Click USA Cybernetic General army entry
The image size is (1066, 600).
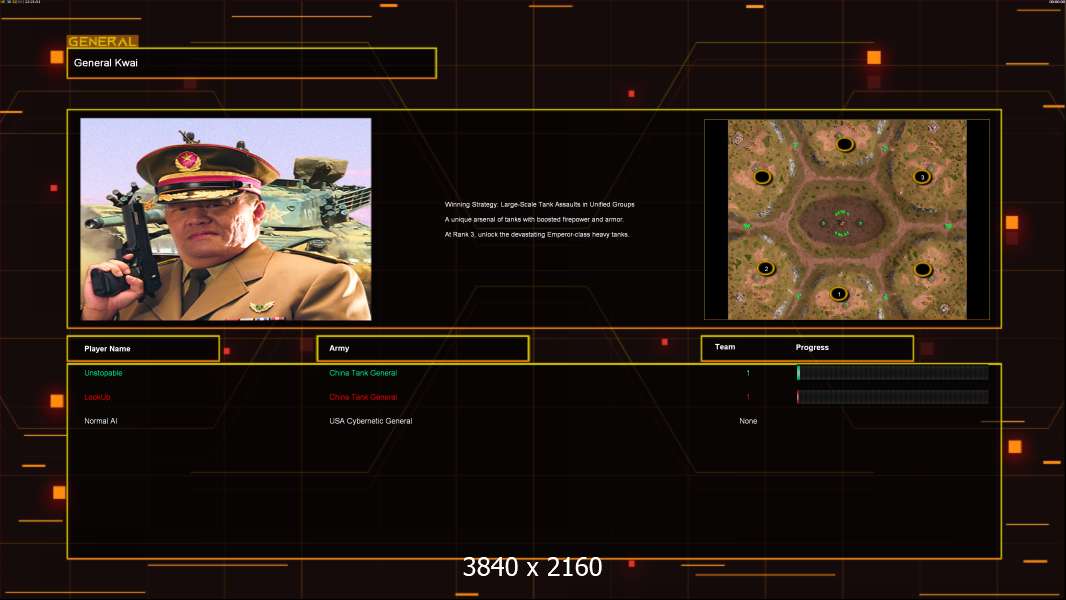click(x=370, y=421)
